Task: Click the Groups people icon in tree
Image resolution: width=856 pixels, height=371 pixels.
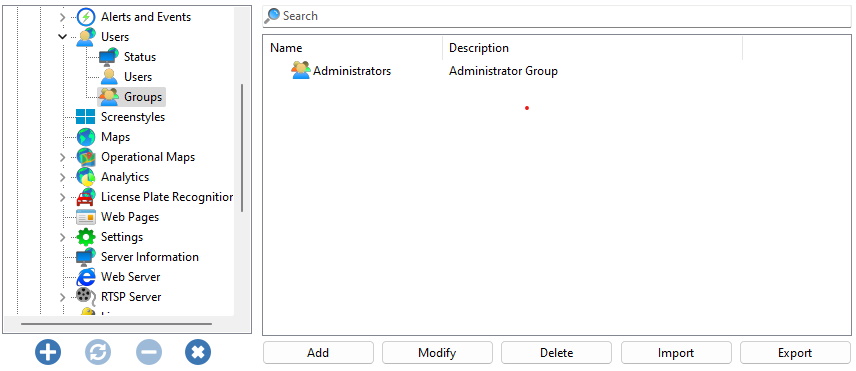Action: pos(109,97)
